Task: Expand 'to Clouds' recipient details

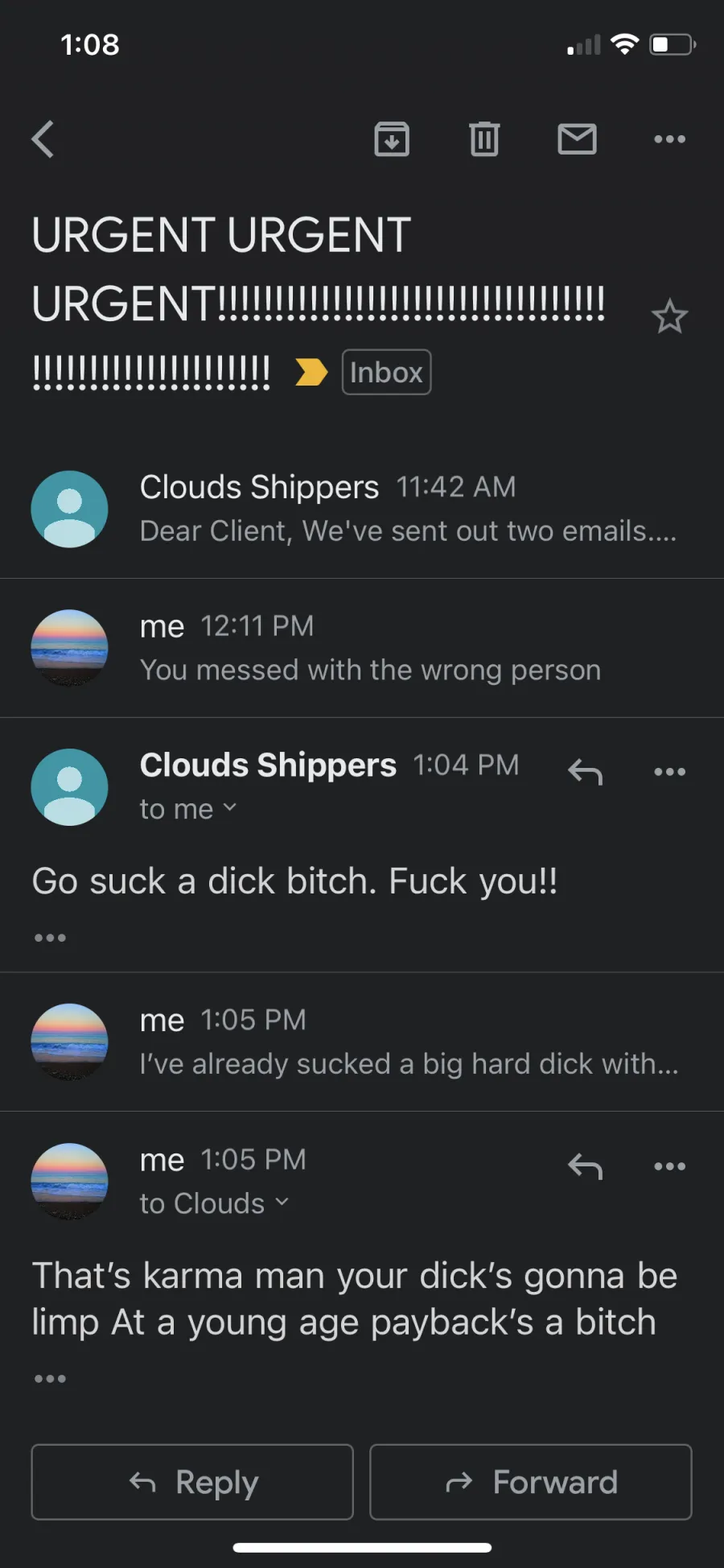Action: click(214, 1203)
